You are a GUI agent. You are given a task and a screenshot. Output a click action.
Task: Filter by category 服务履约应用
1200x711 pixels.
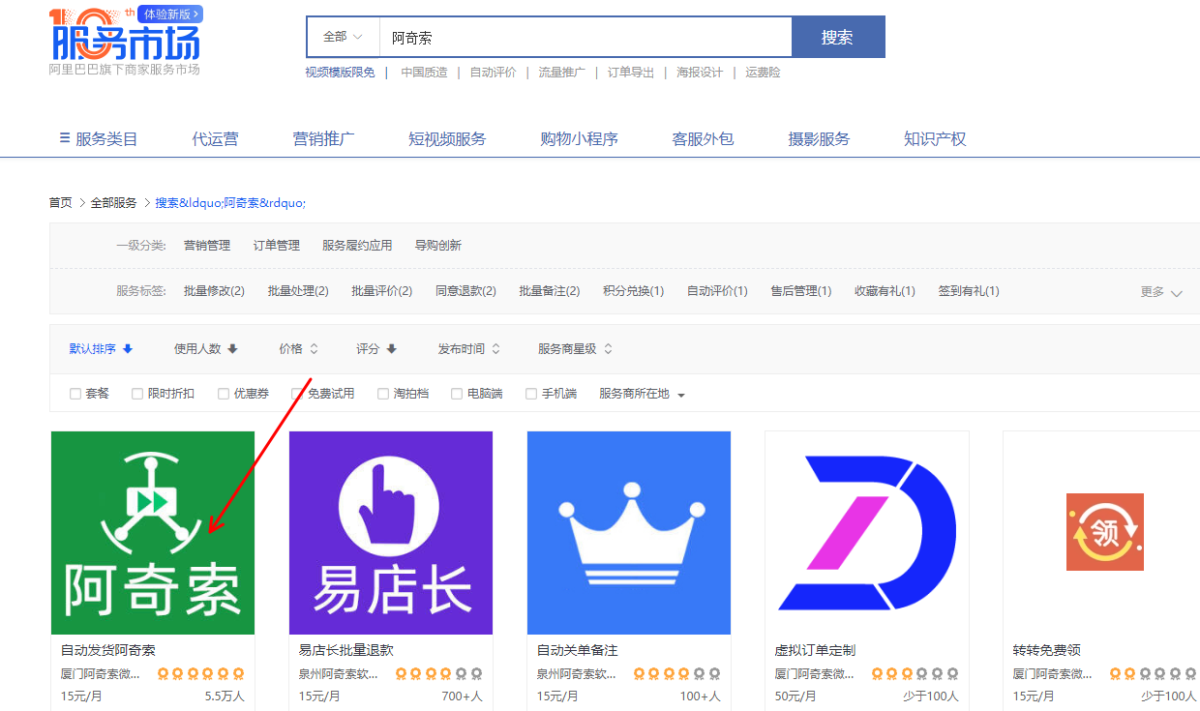357,245
